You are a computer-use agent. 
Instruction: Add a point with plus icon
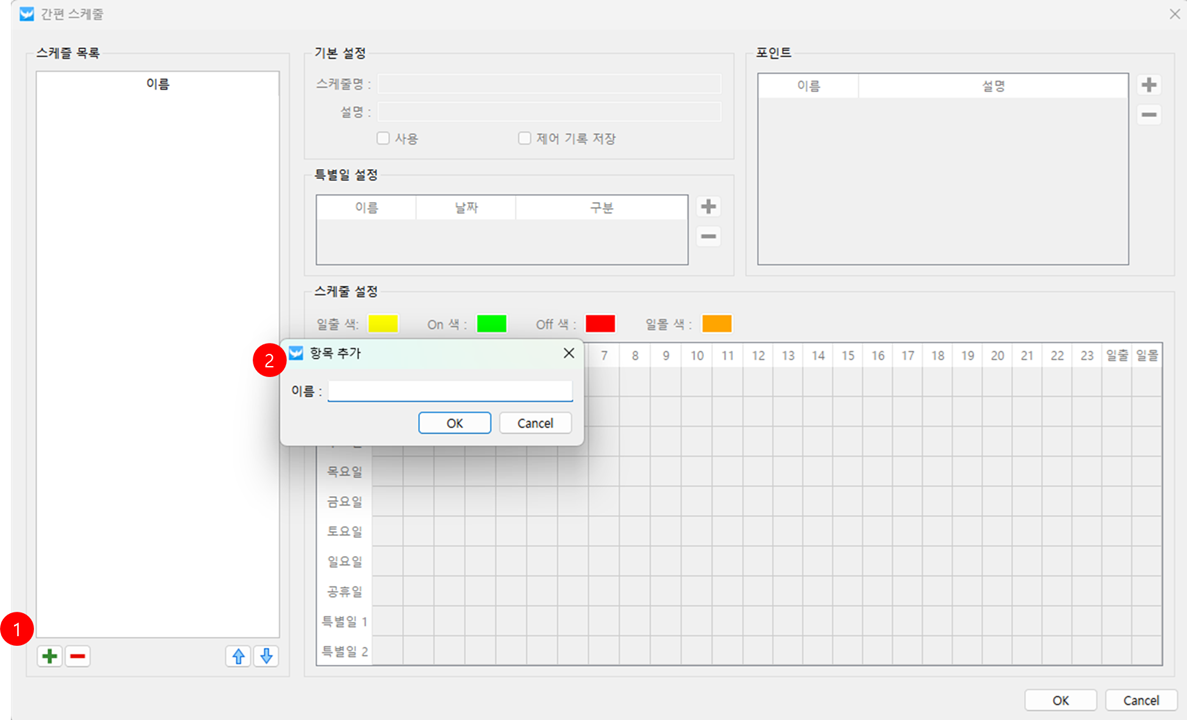tap(1150, 85)
